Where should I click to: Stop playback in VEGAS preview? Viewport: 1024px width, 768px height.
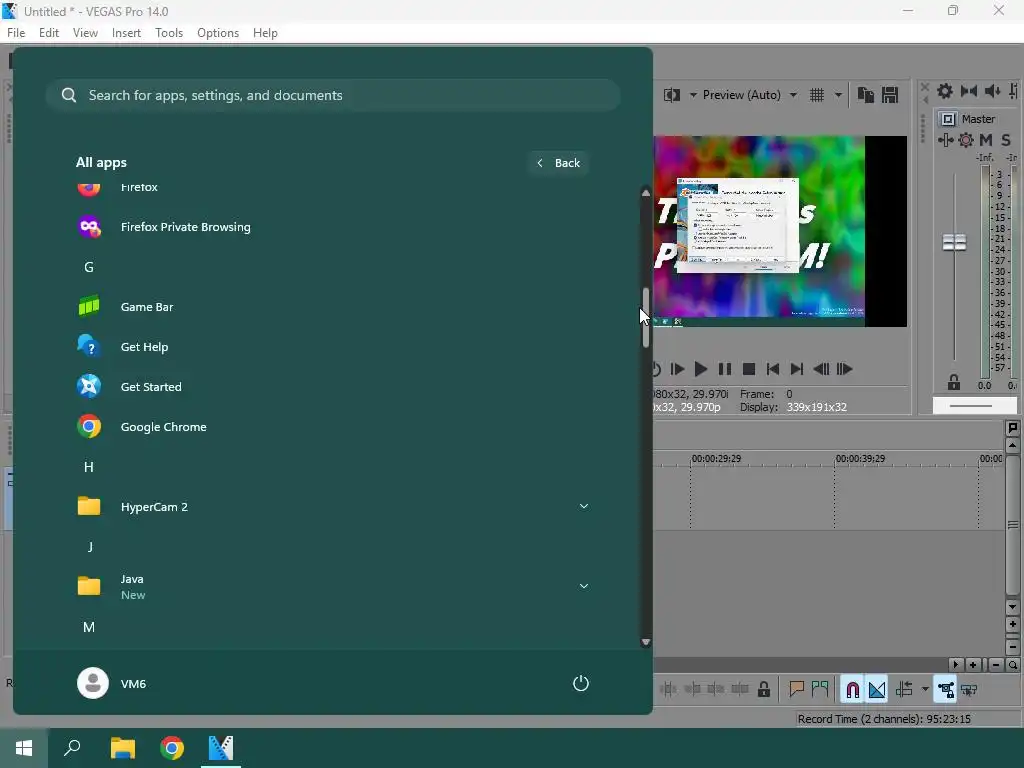[748, 369]
